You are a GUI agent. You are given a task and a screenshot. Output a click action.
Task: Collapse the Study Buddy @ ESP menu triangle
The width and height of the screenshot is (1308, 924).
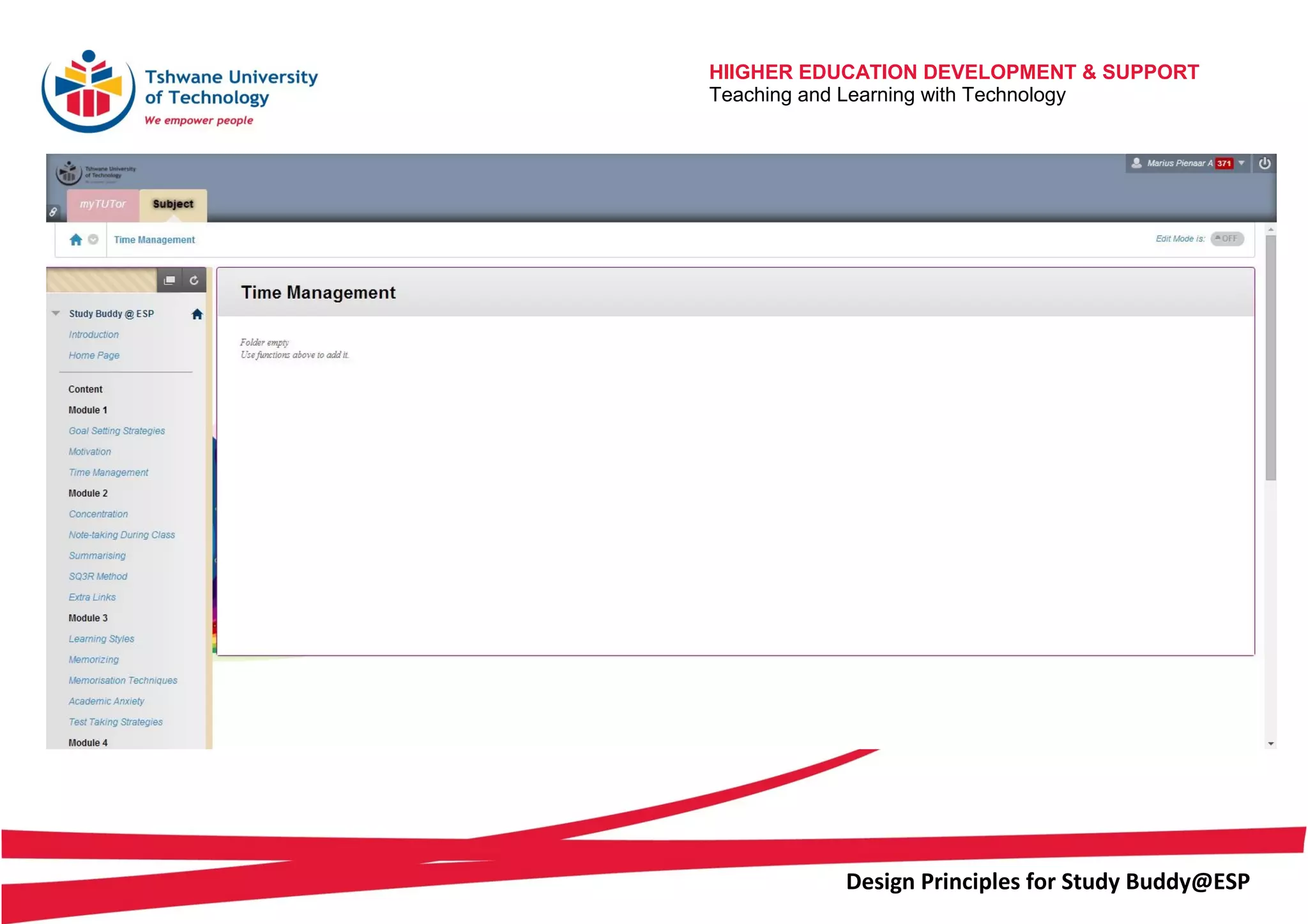click(56, 314)
